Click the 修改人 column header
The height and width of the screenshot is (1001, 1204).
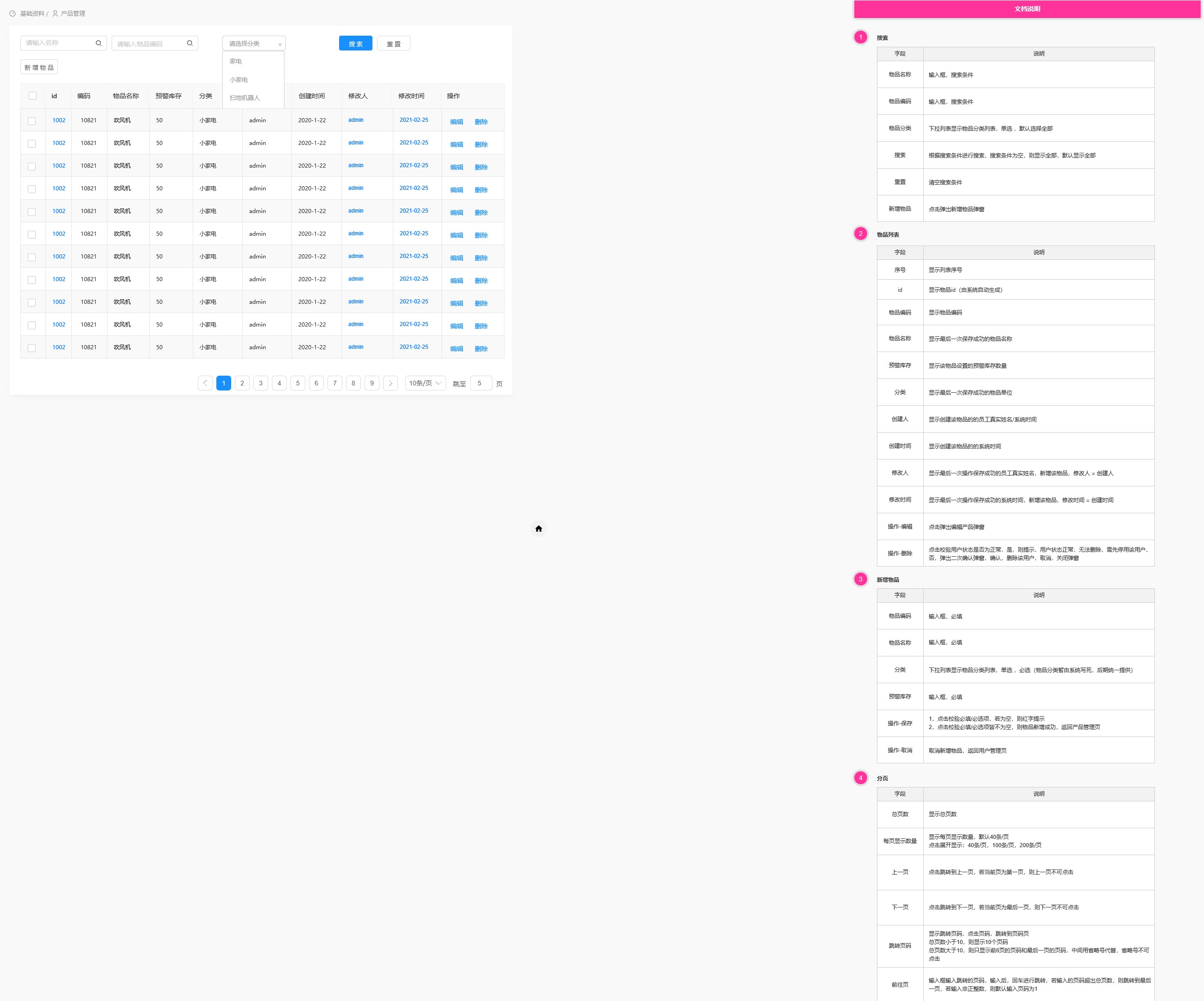pos(358,96)
